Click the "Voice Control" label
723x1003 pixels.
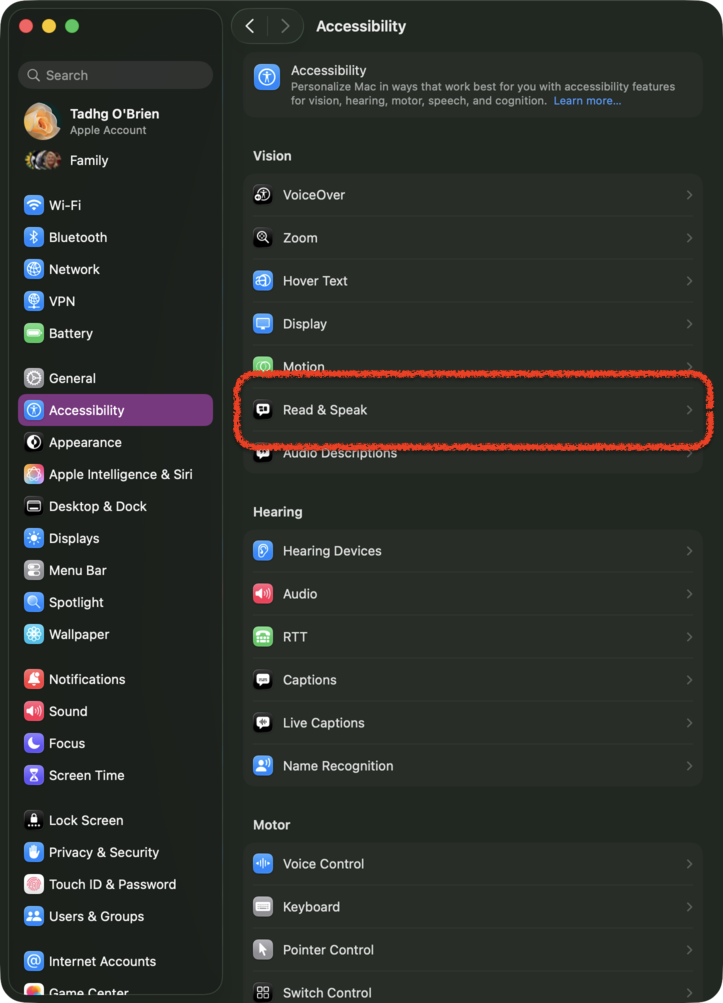[323, 864]
